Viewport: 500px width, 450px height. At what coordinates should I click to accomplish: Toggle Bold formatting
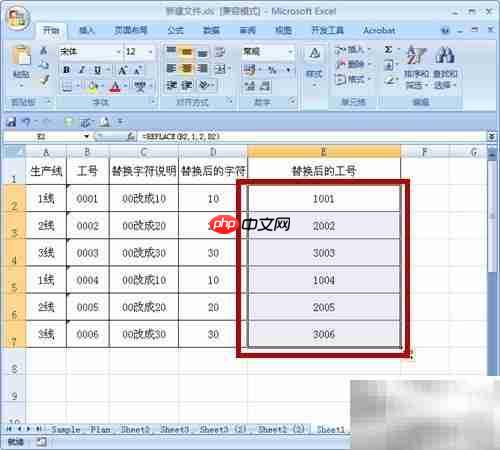tap(66, 70)
